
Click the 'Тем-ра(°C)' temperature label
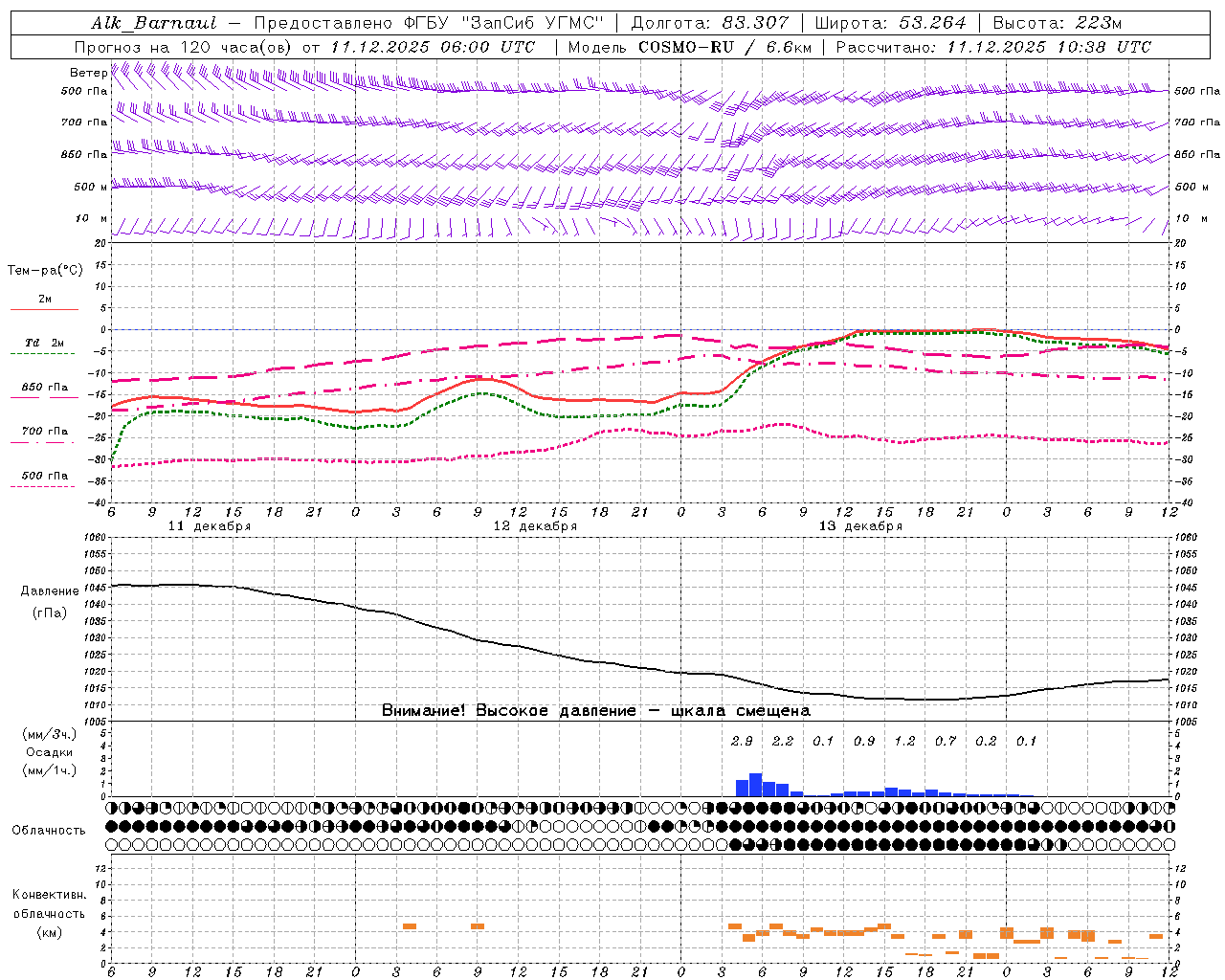point(45,271)
